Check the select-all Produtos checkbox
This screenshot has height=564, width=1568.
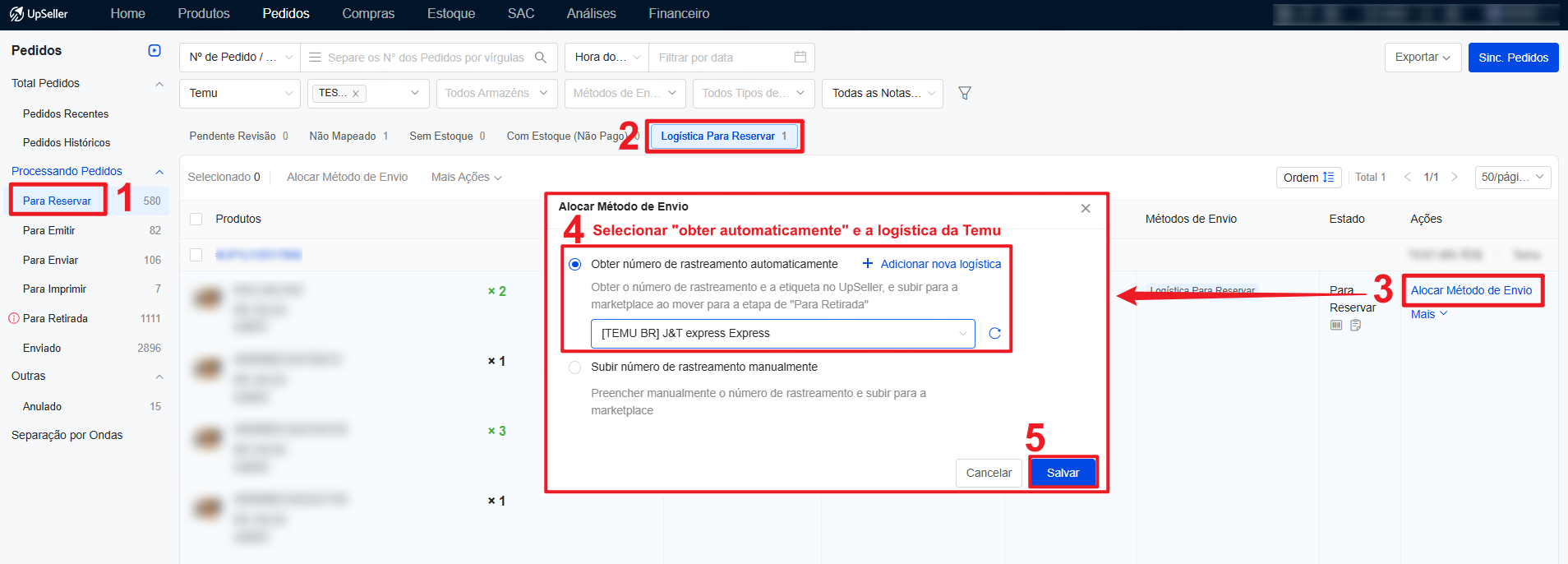196,219
